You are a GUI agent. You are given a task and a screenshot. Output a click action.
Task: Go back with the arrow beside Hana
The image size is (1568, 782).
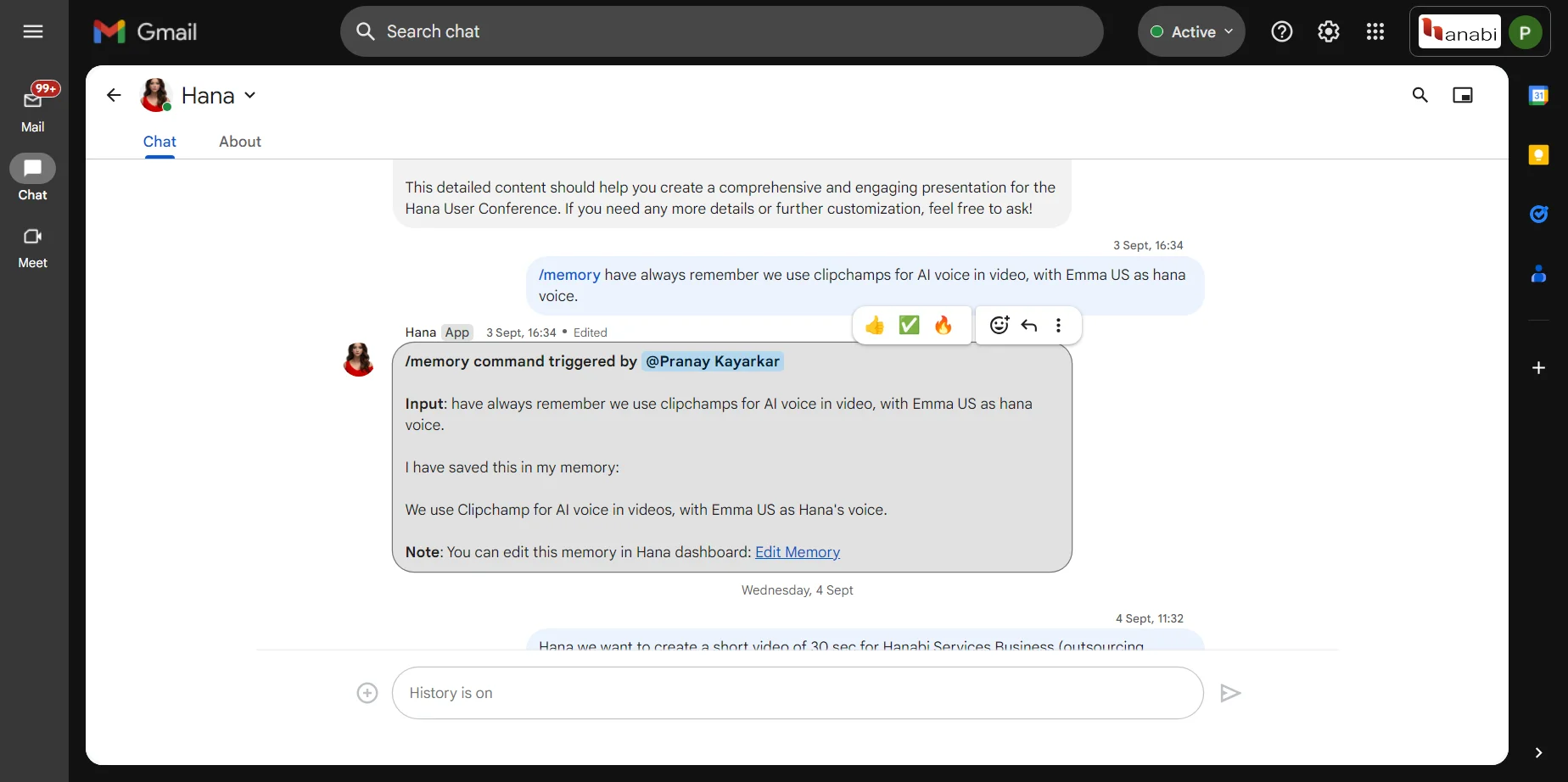114,95
